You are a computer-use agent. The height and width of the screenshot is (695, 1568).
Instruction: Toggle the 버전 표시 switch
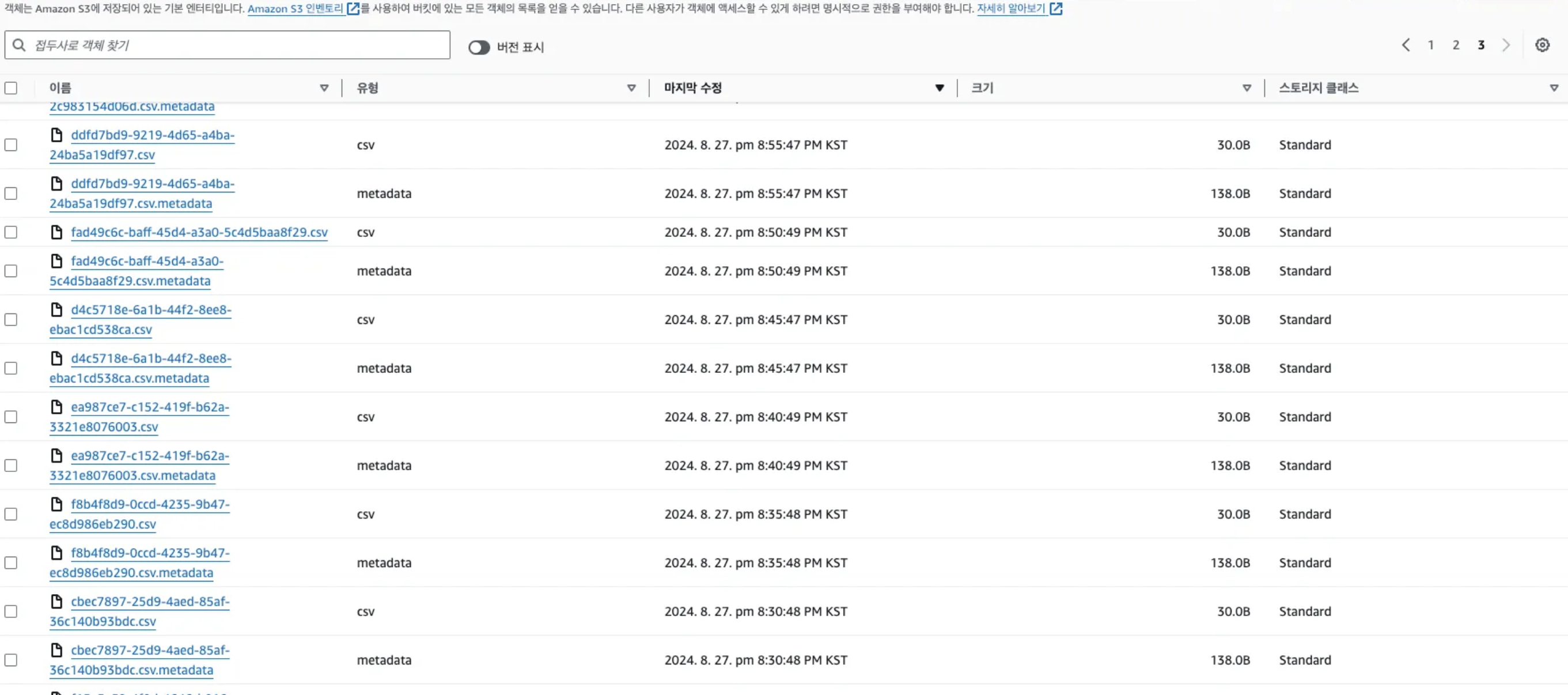coord(479,47)
